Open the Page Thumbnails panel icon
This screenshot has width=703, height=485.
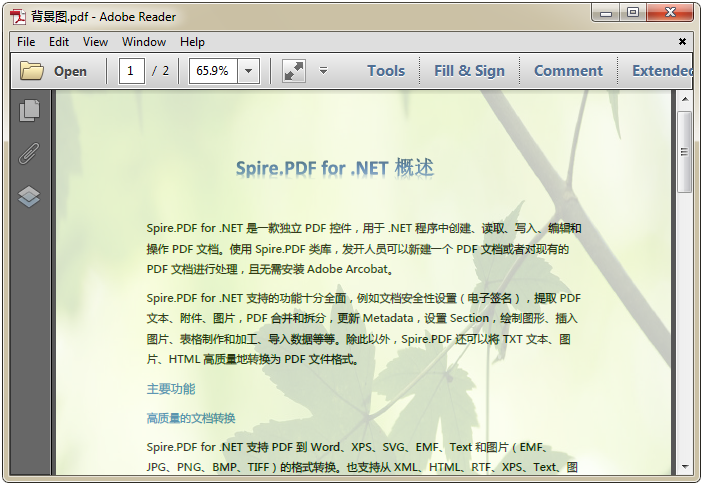click(30, 110)
